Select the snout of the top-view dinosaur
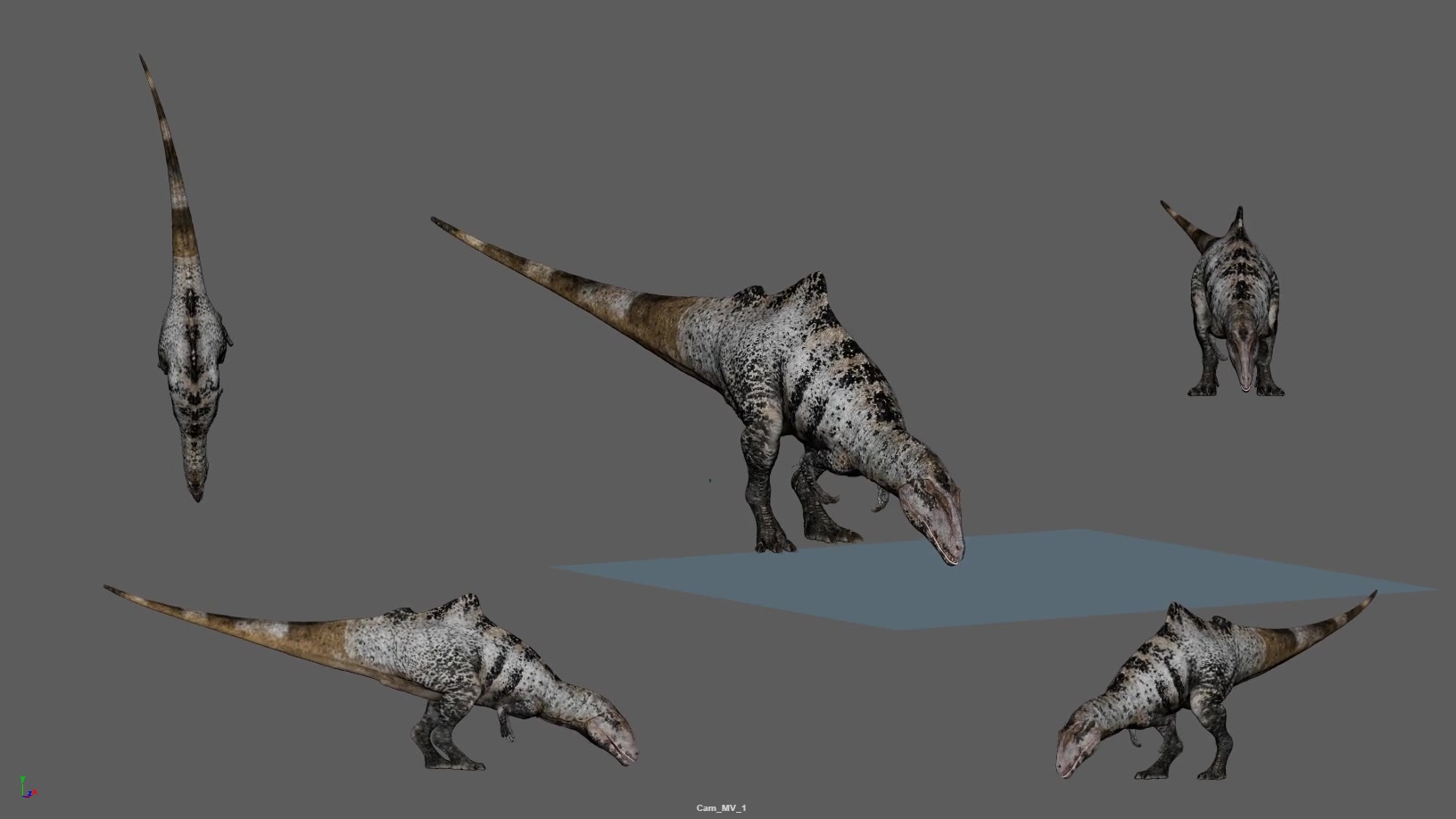 click(x=196, y=486)
